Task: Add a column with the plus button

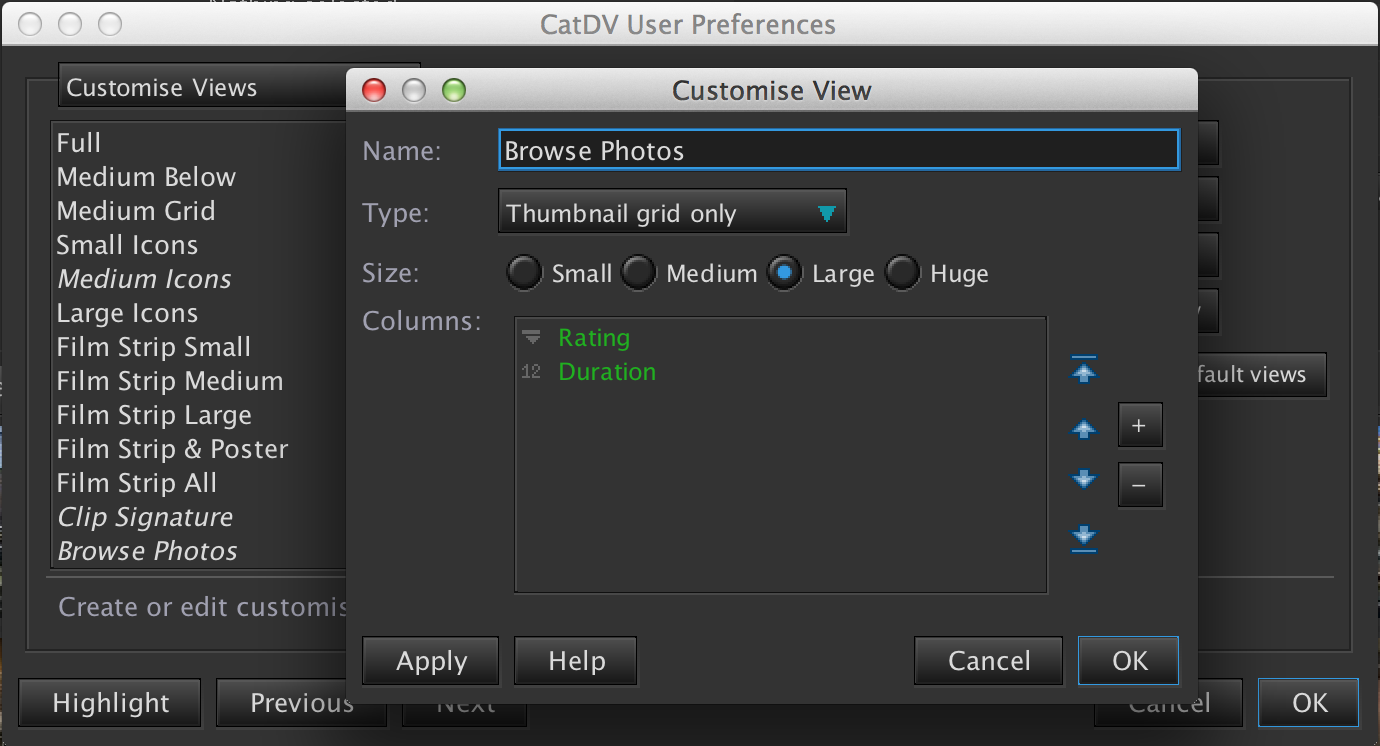Action: coord(1139,426)
